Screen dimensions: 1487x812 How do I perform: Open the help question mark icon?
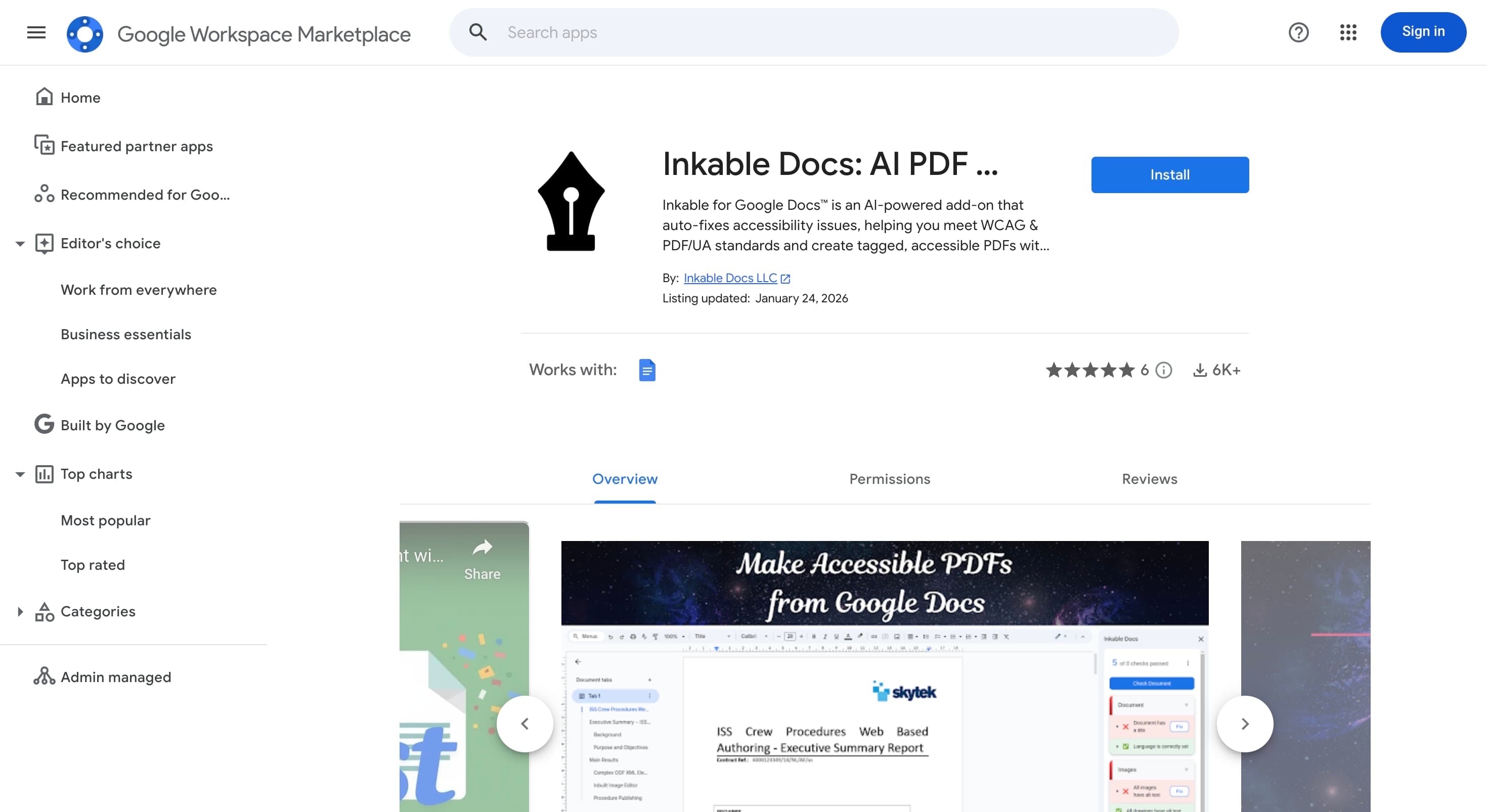(x=1299, y=32)
